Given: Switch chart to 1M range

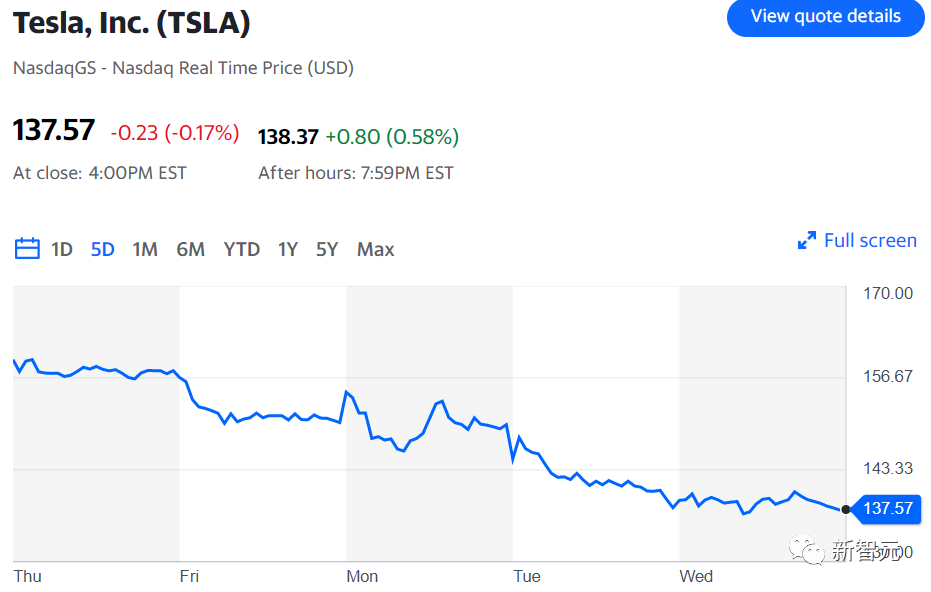Looking at the screenshot, I should [x=145, y=249].
